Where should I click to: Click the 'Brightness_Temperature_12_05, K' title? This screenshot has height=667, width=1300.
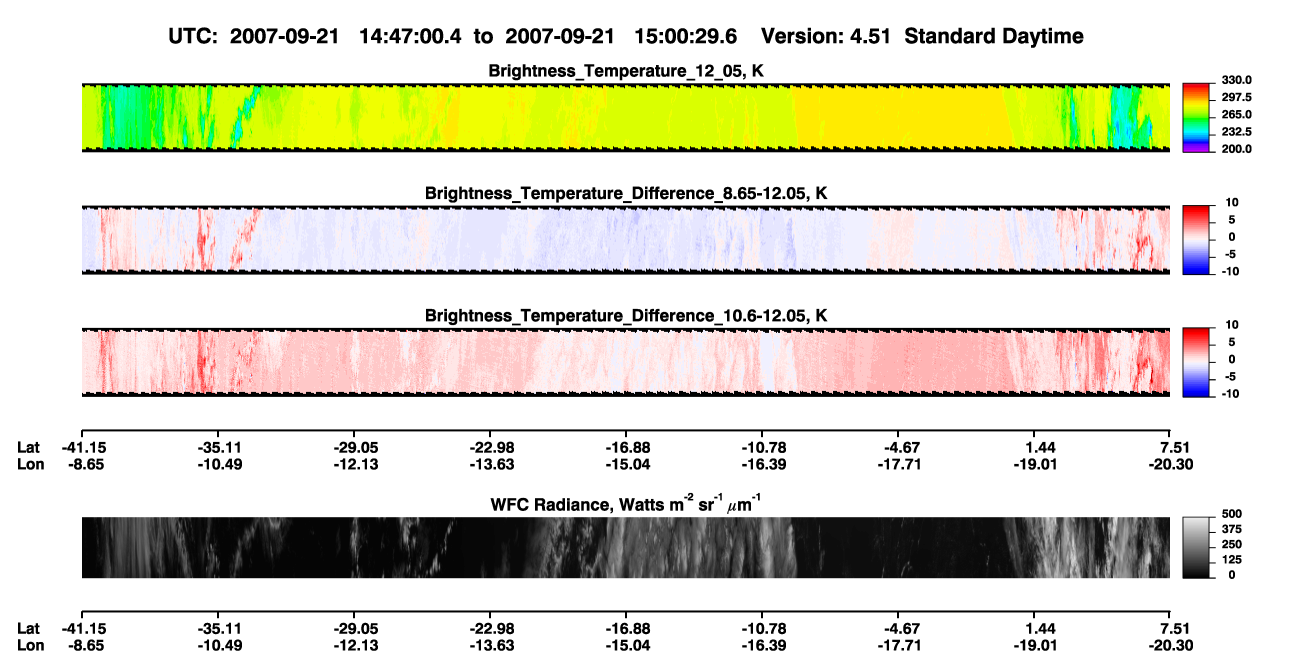pyautogui.click(x=626, y=71)
